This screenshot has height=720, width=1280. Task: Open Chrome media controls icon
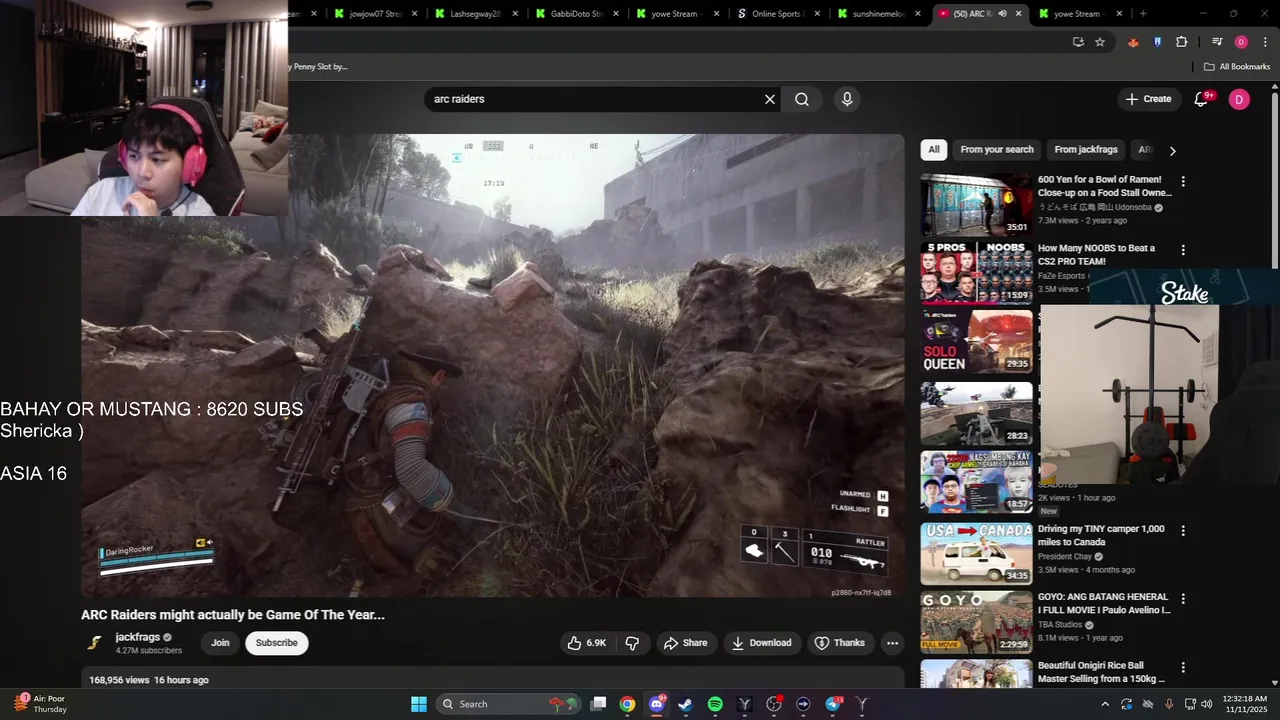coord(1217,42)
